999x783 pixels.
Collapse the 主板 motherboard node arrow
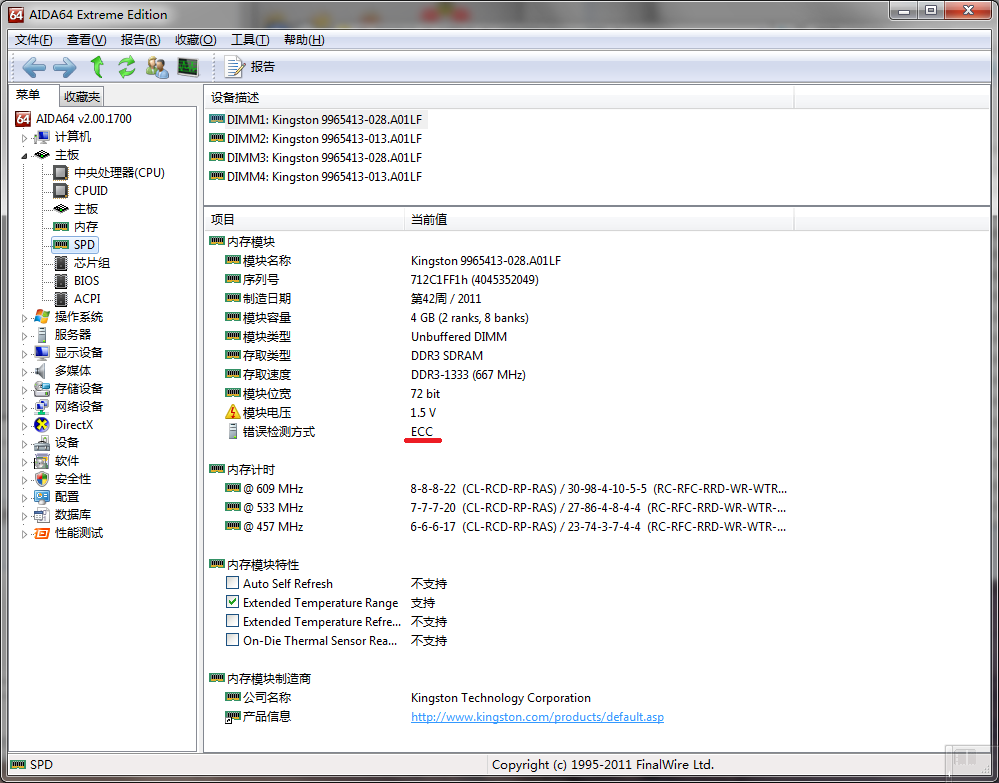(x=25, y=155)
